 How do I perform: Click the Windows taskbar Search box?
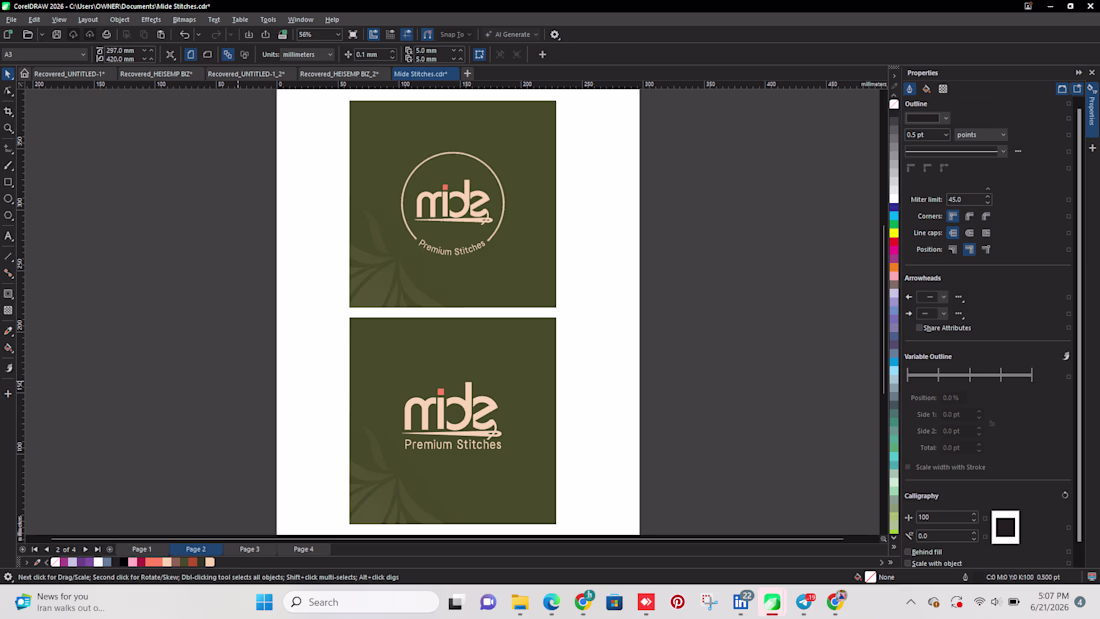coord(361,602)
